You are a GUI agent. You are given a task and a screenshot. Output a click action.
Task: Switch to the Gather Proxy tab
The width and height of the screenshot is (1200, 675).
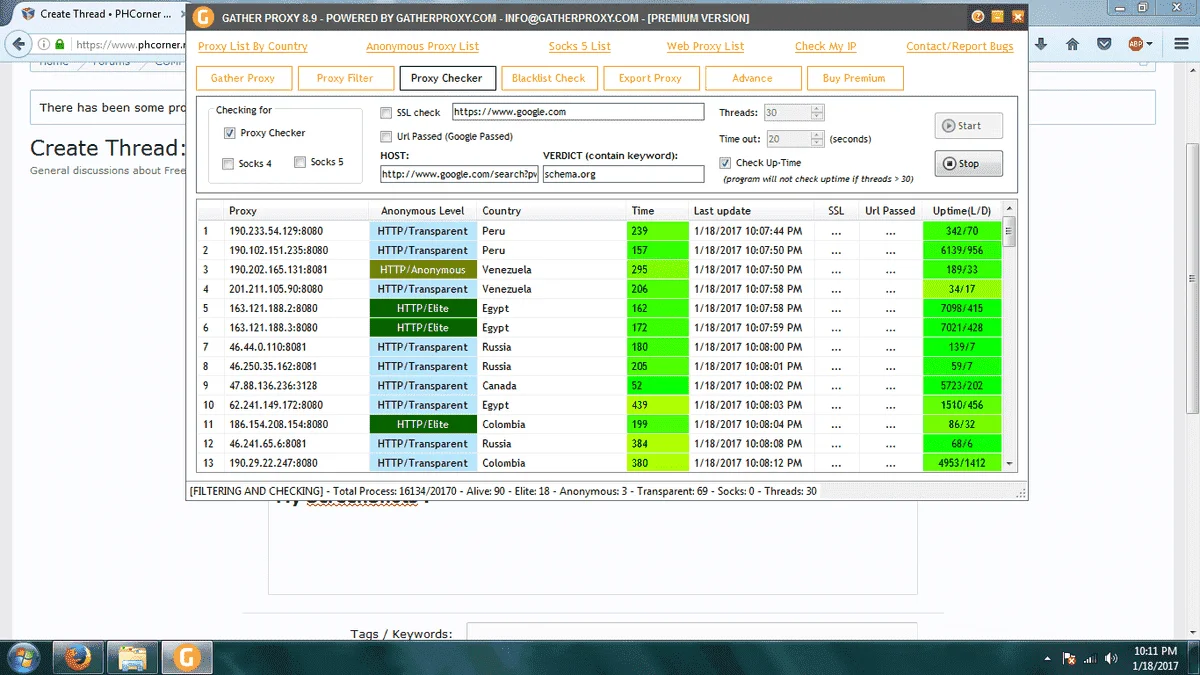[x=243, y=78]
